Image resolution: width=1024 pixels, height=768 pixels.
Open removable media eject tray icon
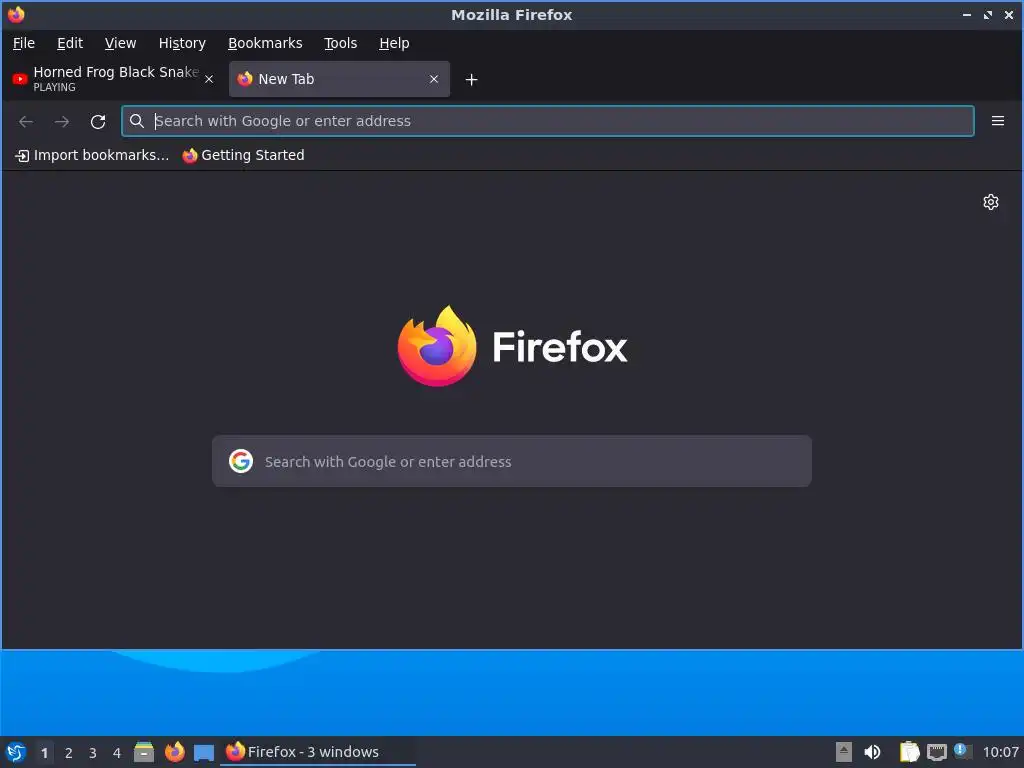click(x=844, y=752)
